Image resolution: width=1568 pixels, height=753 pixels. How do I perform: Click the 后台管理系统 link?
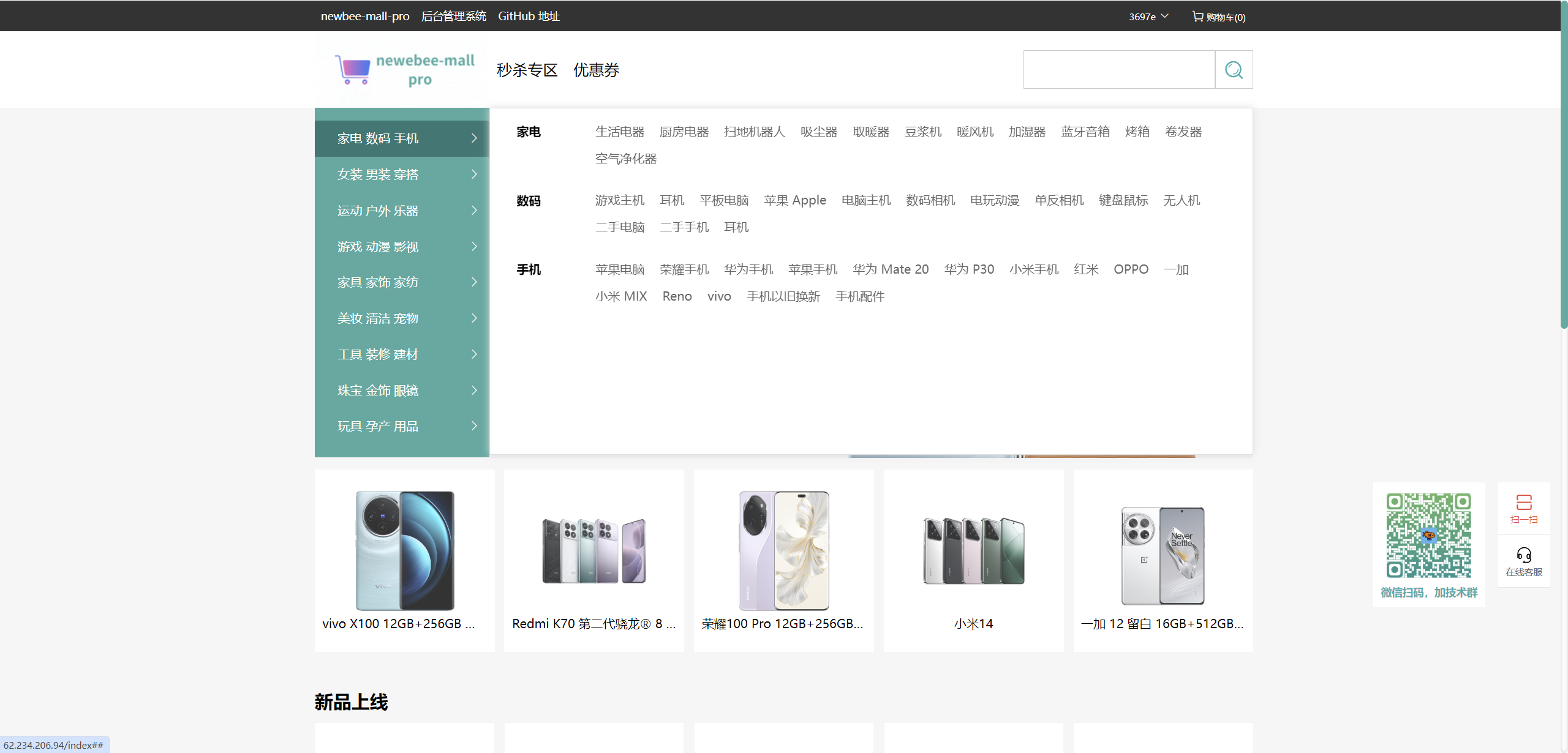(453, 17)
